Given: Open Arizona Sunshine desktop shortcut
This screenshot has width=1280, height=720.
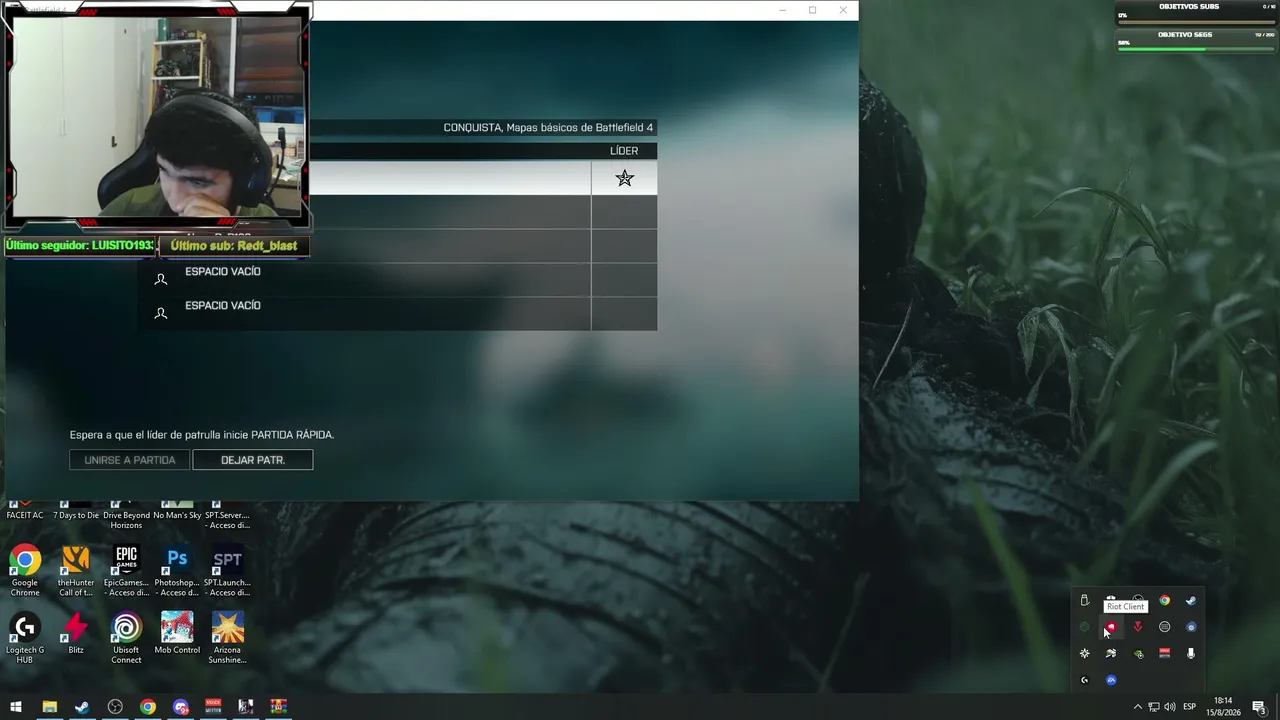Looking at the screenshot, I should coord(227,639).
